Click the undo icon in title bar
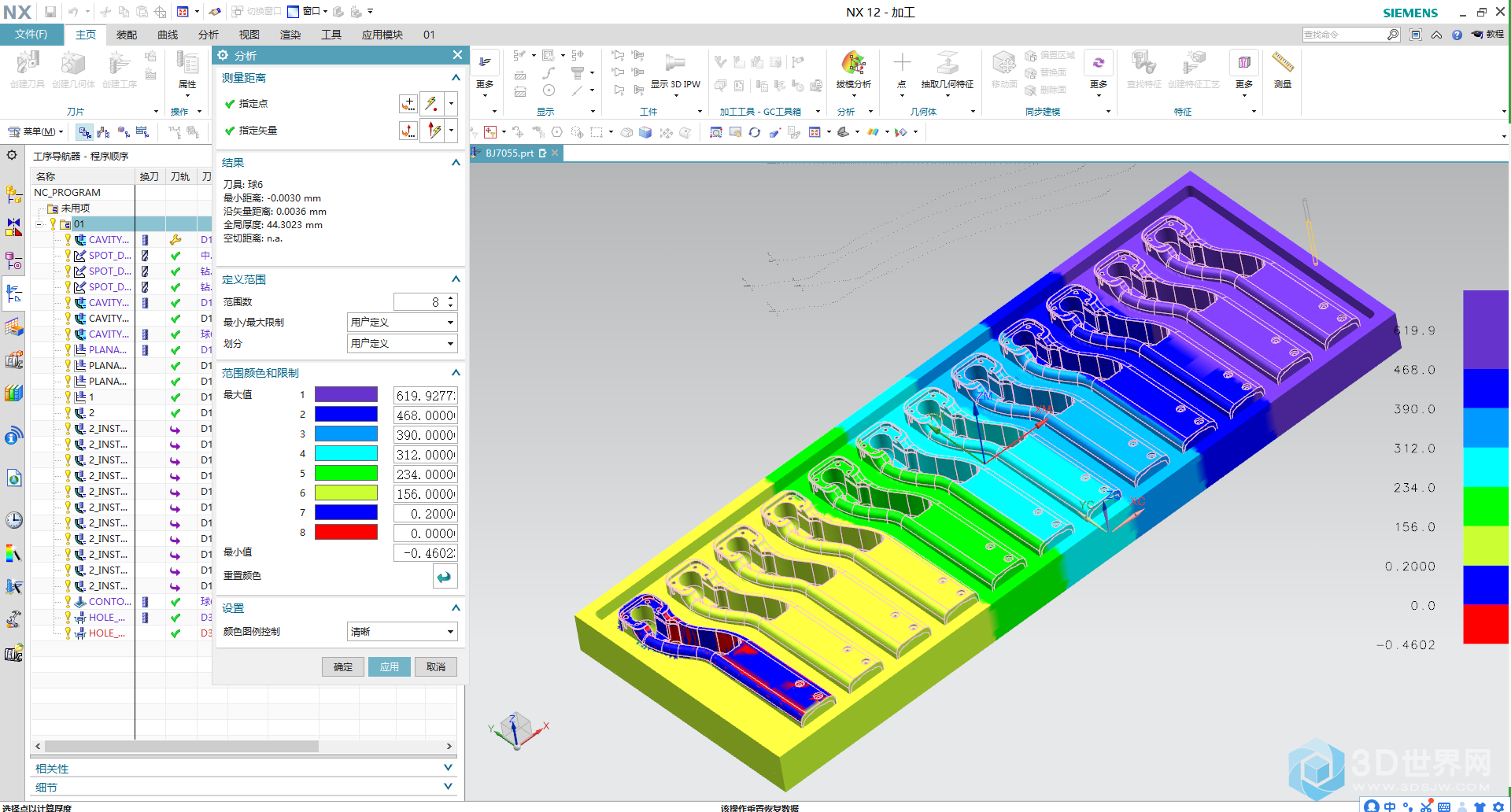Viewport: 1511px width, 812px height. (x=72, y=12)
